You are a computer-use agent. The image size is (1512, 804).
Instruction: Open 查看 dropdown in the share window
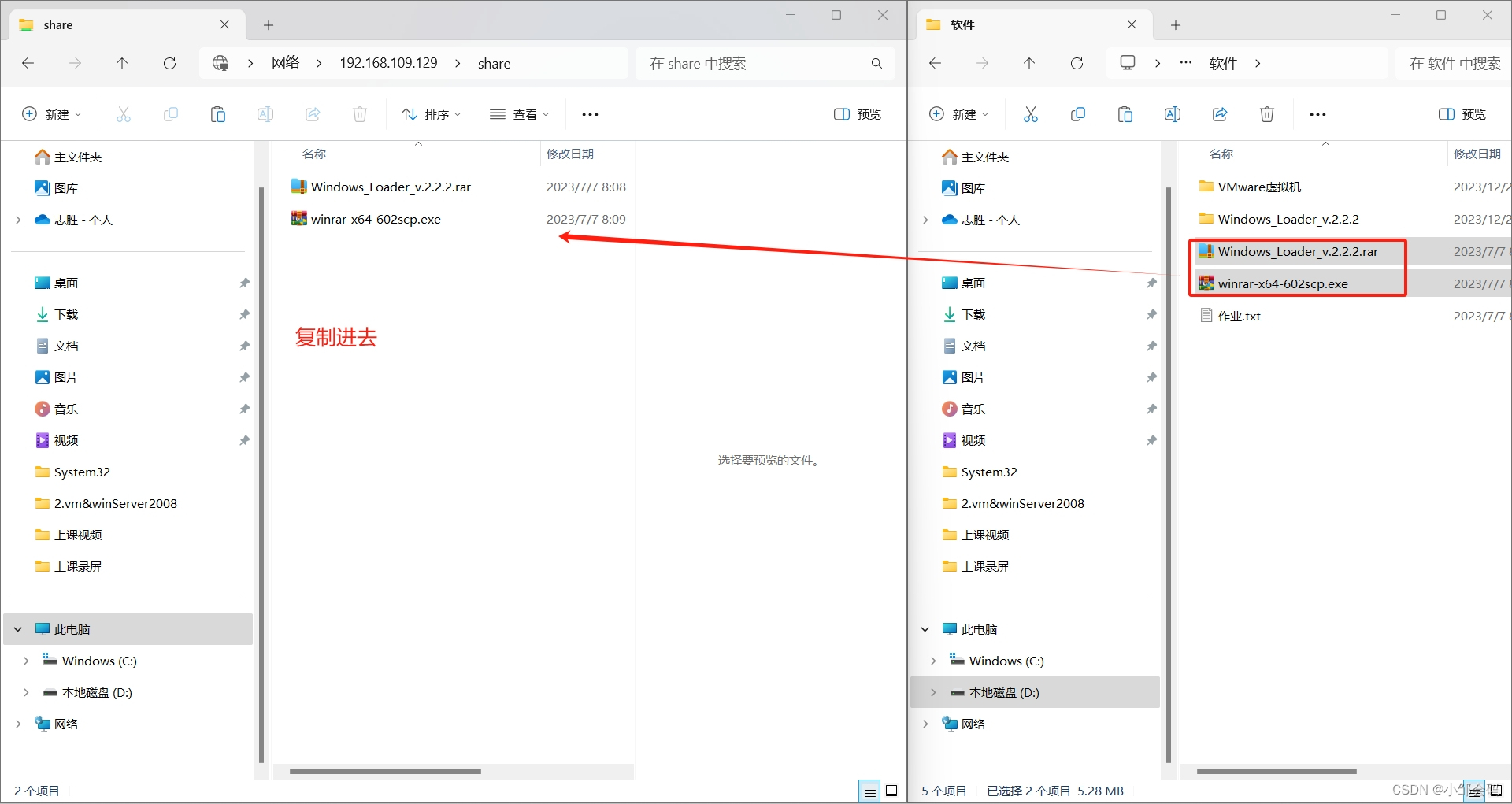click(x=519, y=114)
